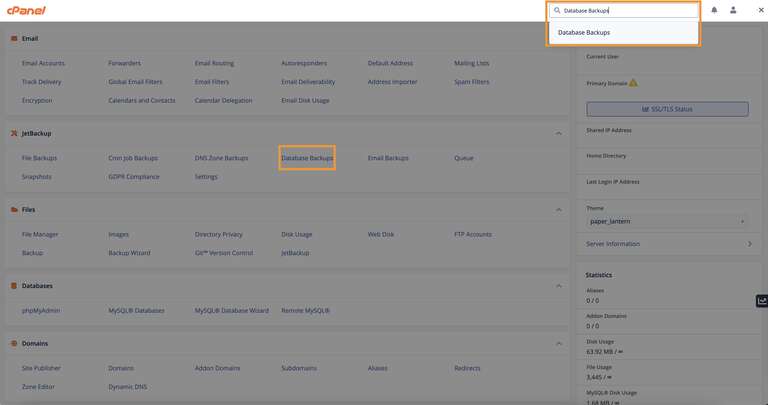The width and height of the screenshot is (768, 405).
Task: Open DNS Zone Backups
Action: click(221, 158)
